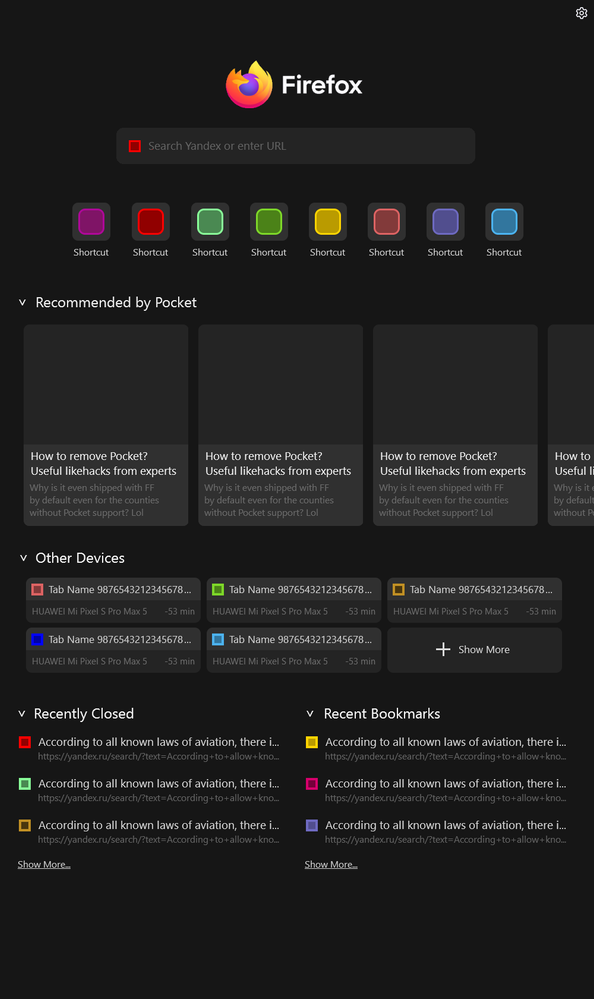Open the yellow-icon recent bookmark entry
The image size is (594, 999).
[x=436, y=749]
